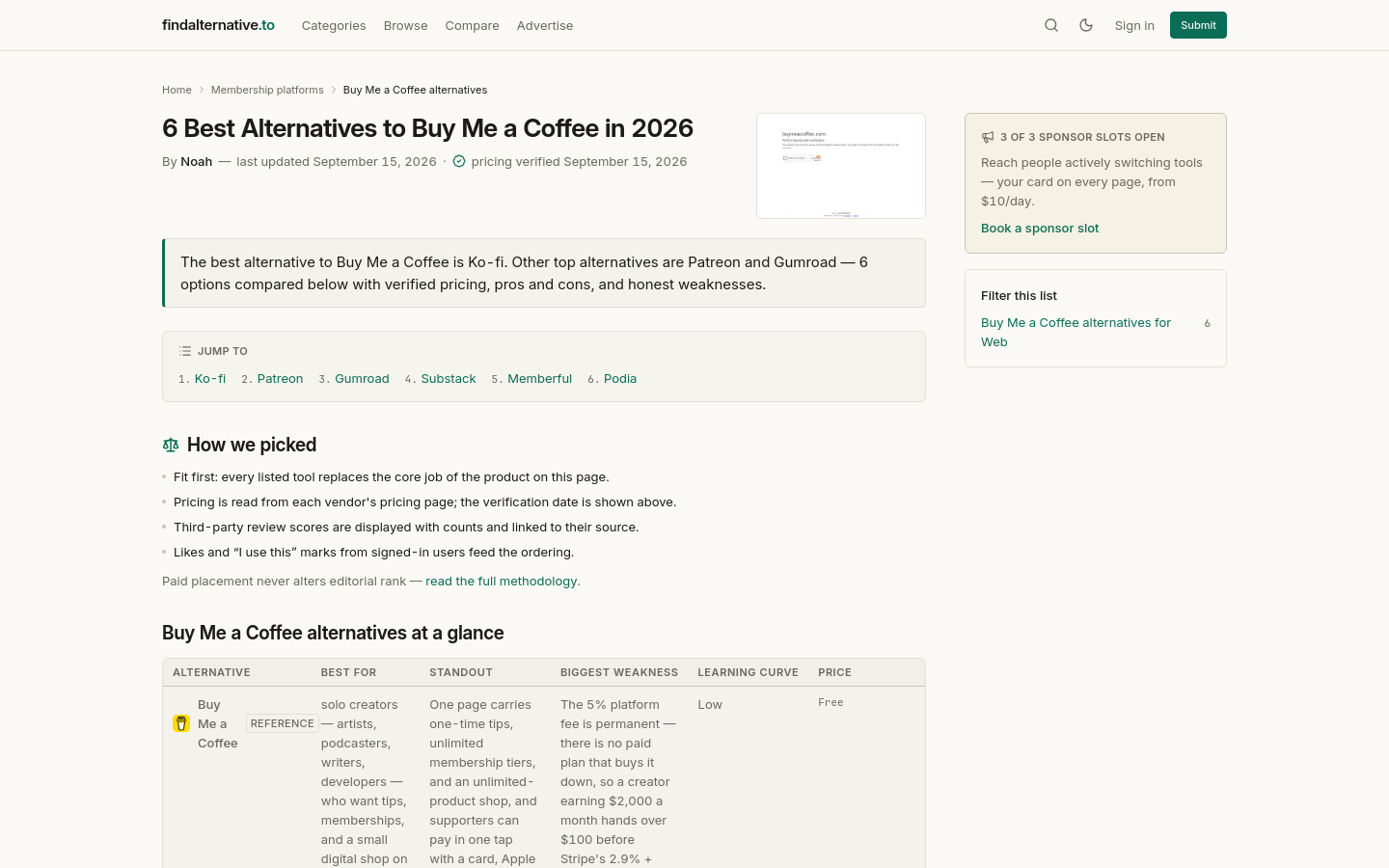Viewport: 1389px width, 868px height.
Task: Click the Biggest Weakness column header
Action: click(619, 672)
